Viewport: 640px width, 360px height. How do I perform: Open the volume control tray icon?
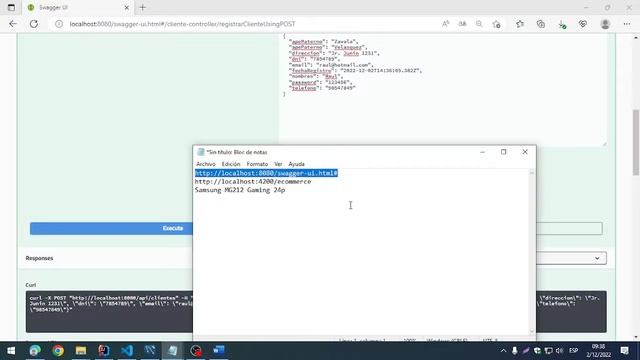point(559,351)
